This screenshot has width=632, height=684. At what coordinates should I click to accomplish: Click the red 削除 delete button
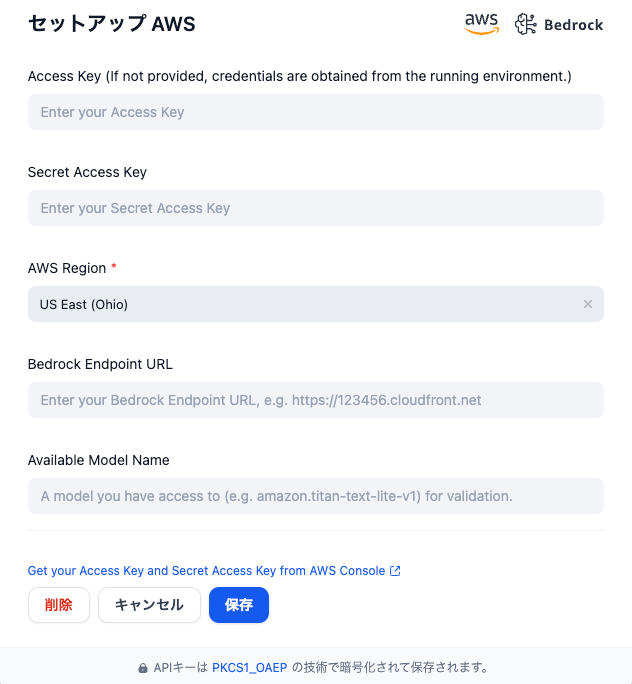59,605
